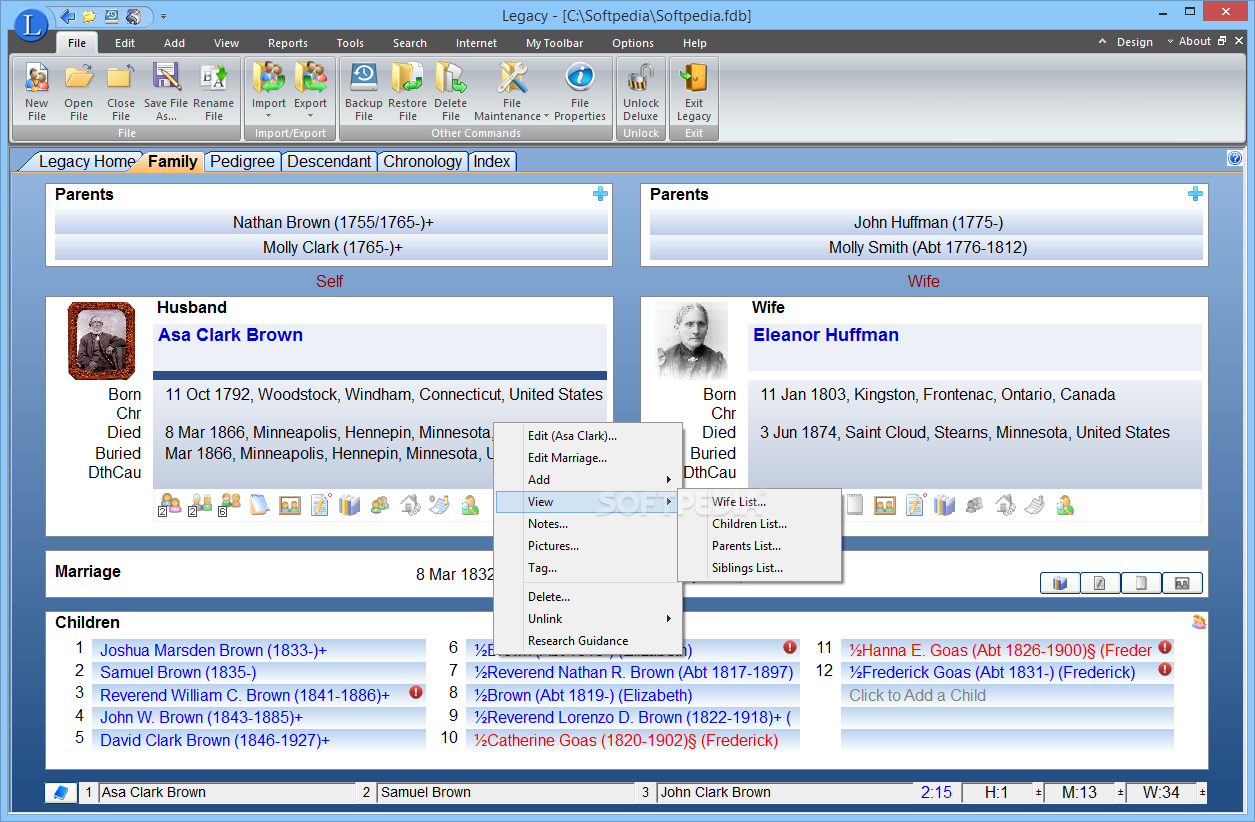Click the bookmark icon in the status bar

(x=61, y=793)
